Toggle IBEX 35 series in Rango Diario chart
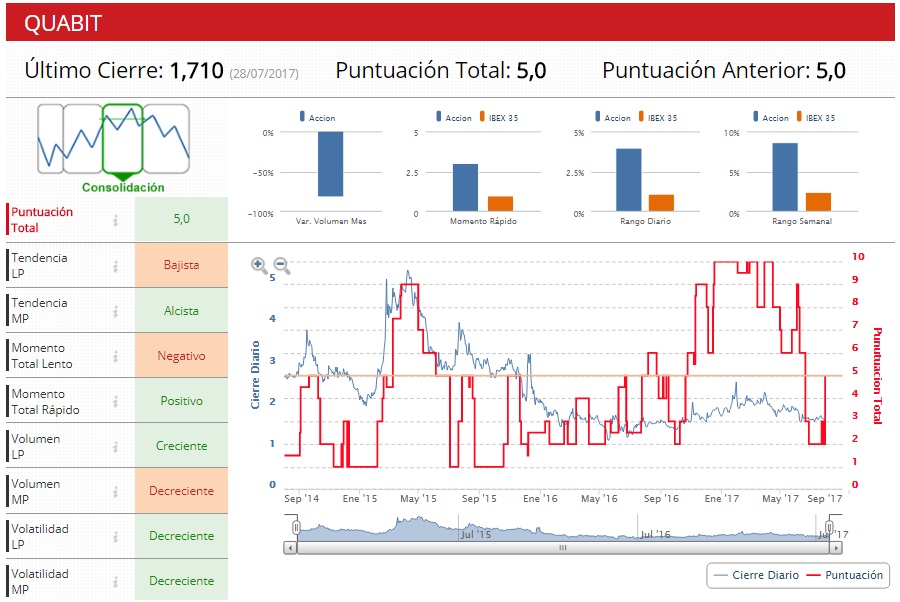 pos(658,117)
